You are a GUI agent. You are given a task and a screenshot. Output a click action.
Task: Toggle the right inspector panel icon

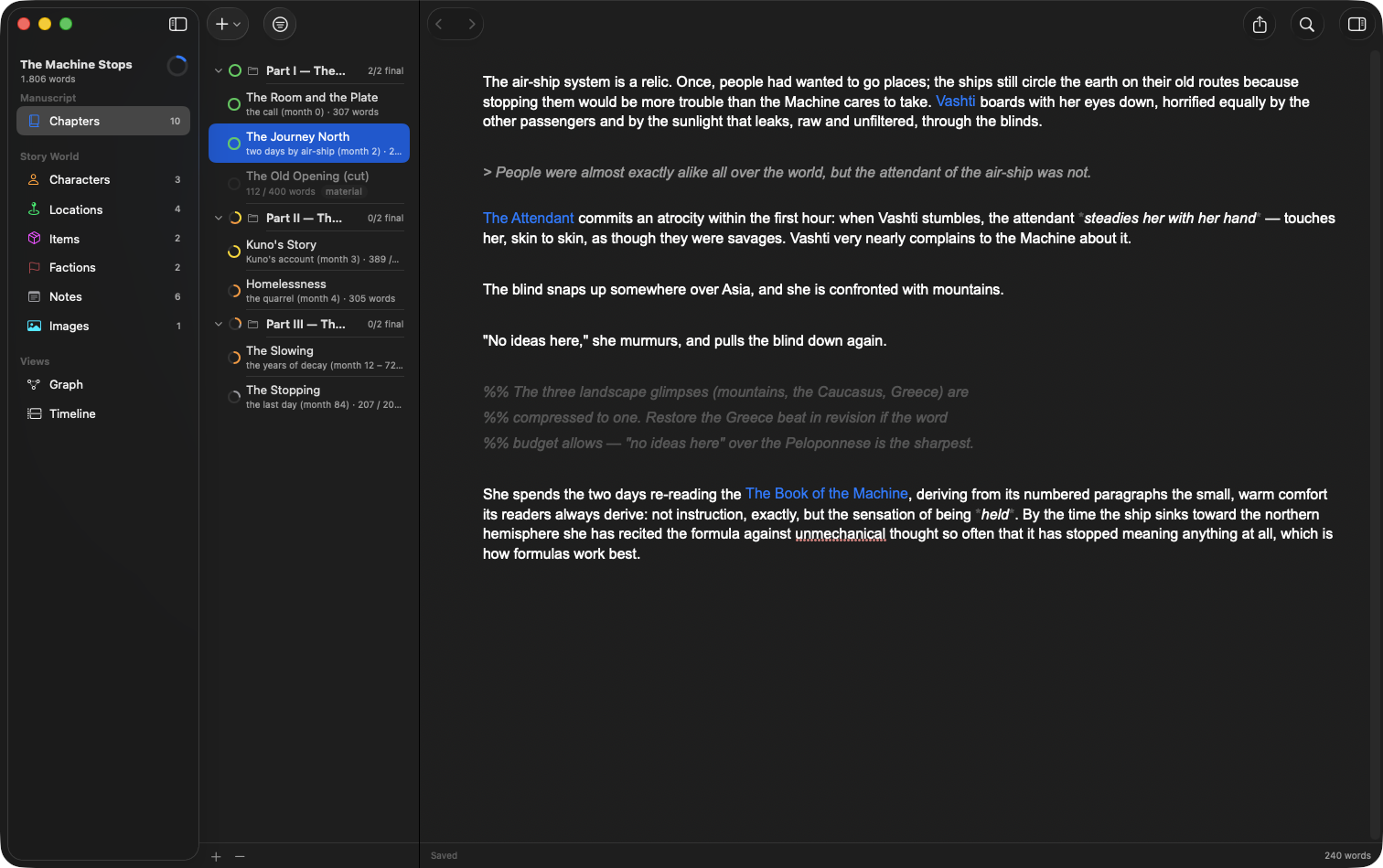[1357, 25]
